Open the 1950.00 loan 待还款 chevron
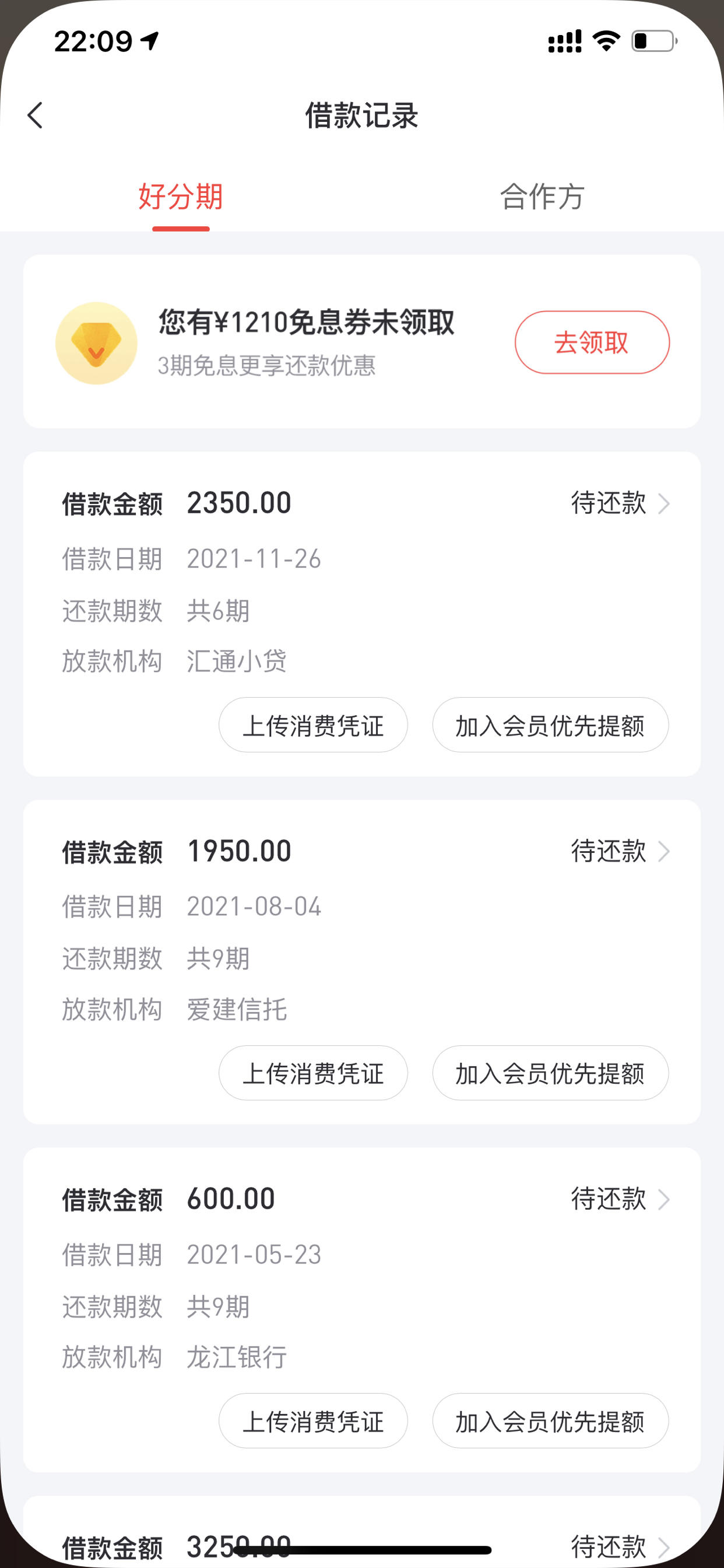The width and height of the screenshot is (724, 1568). (664, 852)
